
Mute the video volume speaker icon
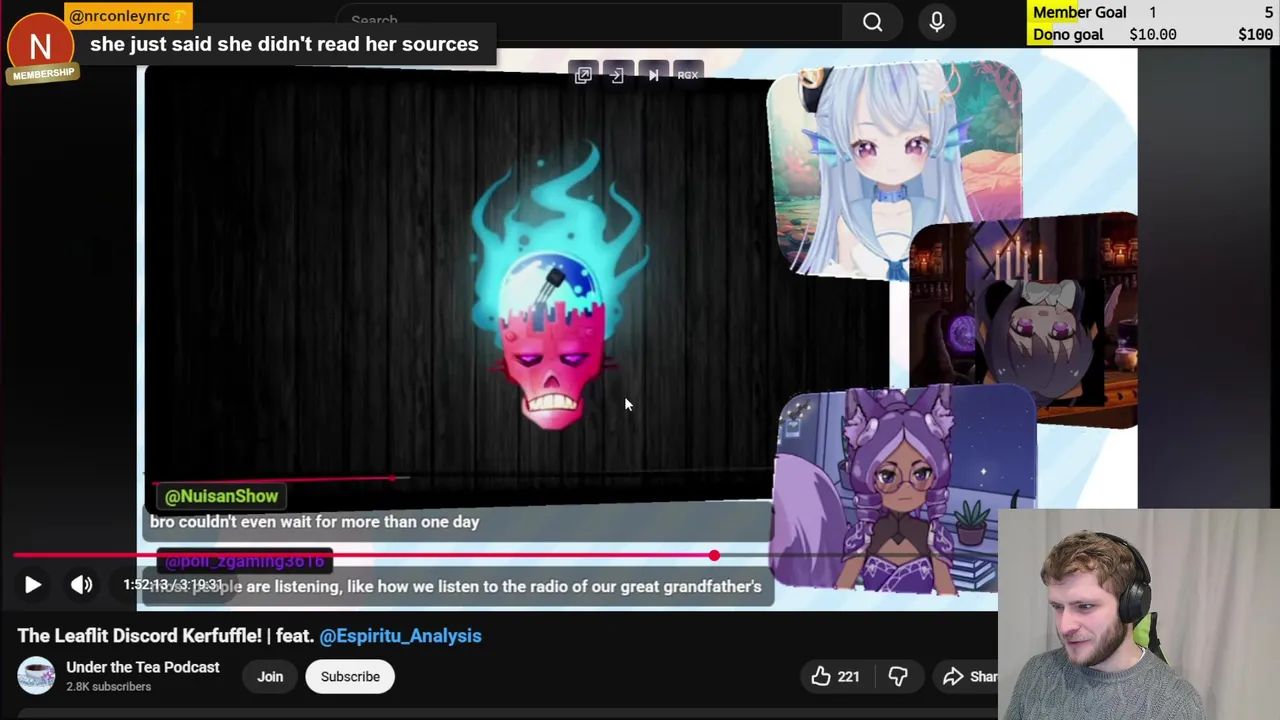[x=82, y=585]
